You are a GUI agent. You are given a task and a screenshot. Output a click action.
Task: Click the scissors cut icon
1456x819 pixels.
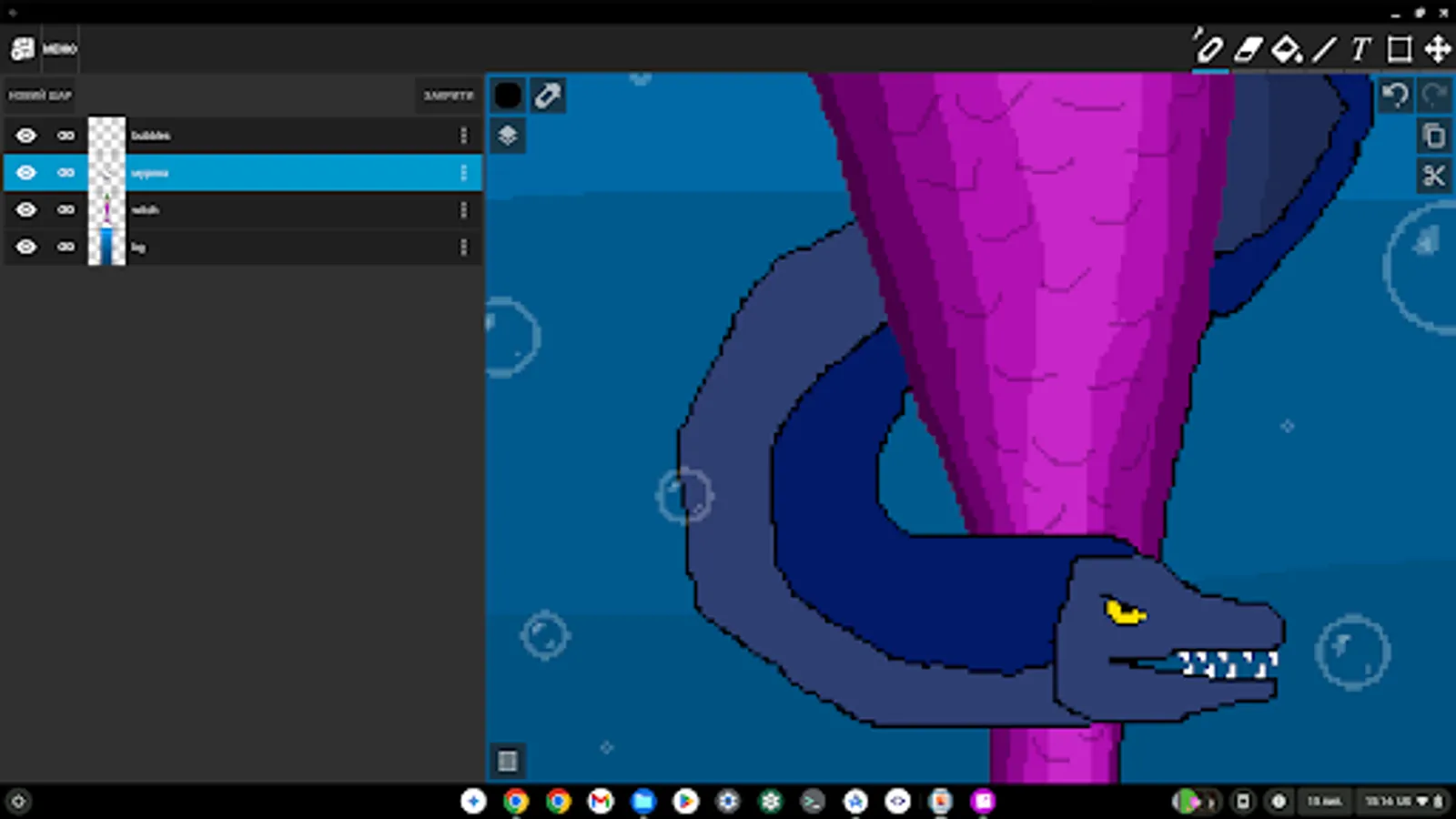pyautogui.click(x=1433, y=175)
